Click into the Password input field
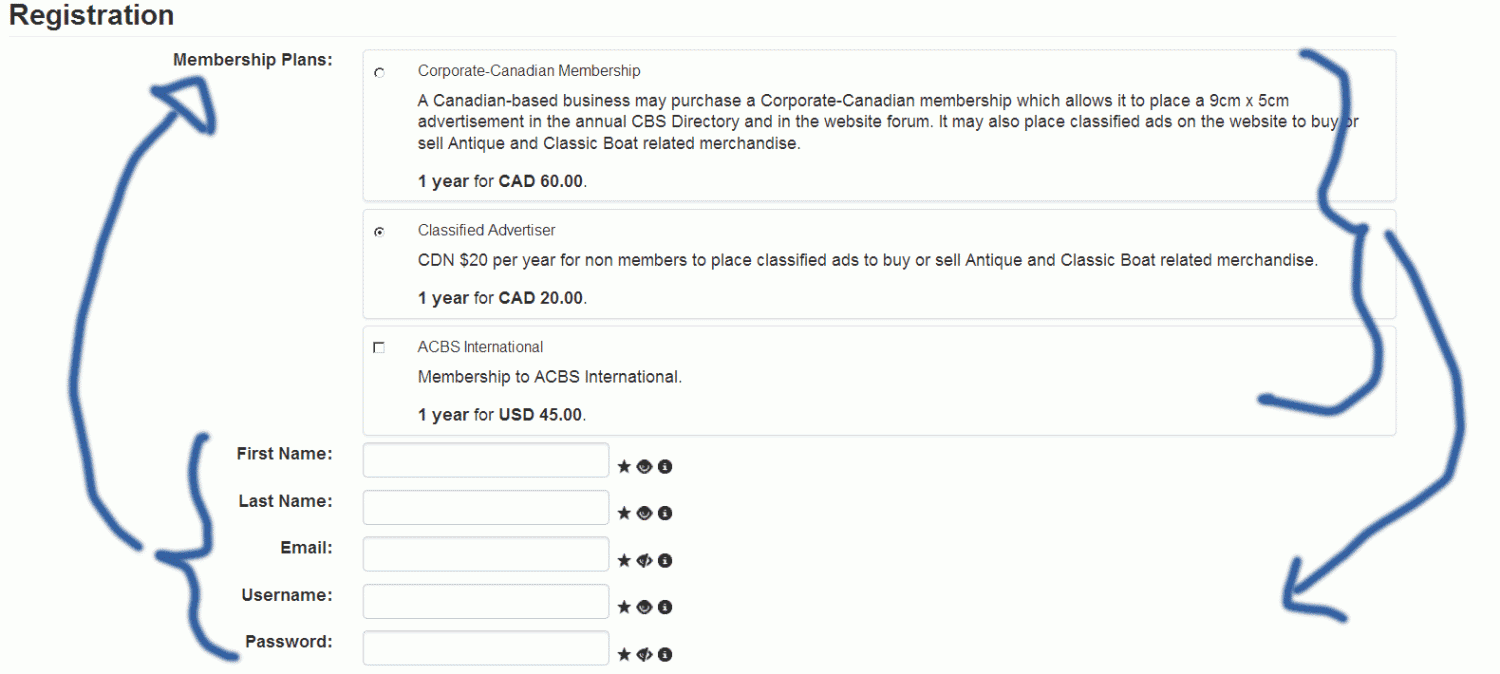The height and width of the screenshot is (674, 1500). tap(486, 648)
